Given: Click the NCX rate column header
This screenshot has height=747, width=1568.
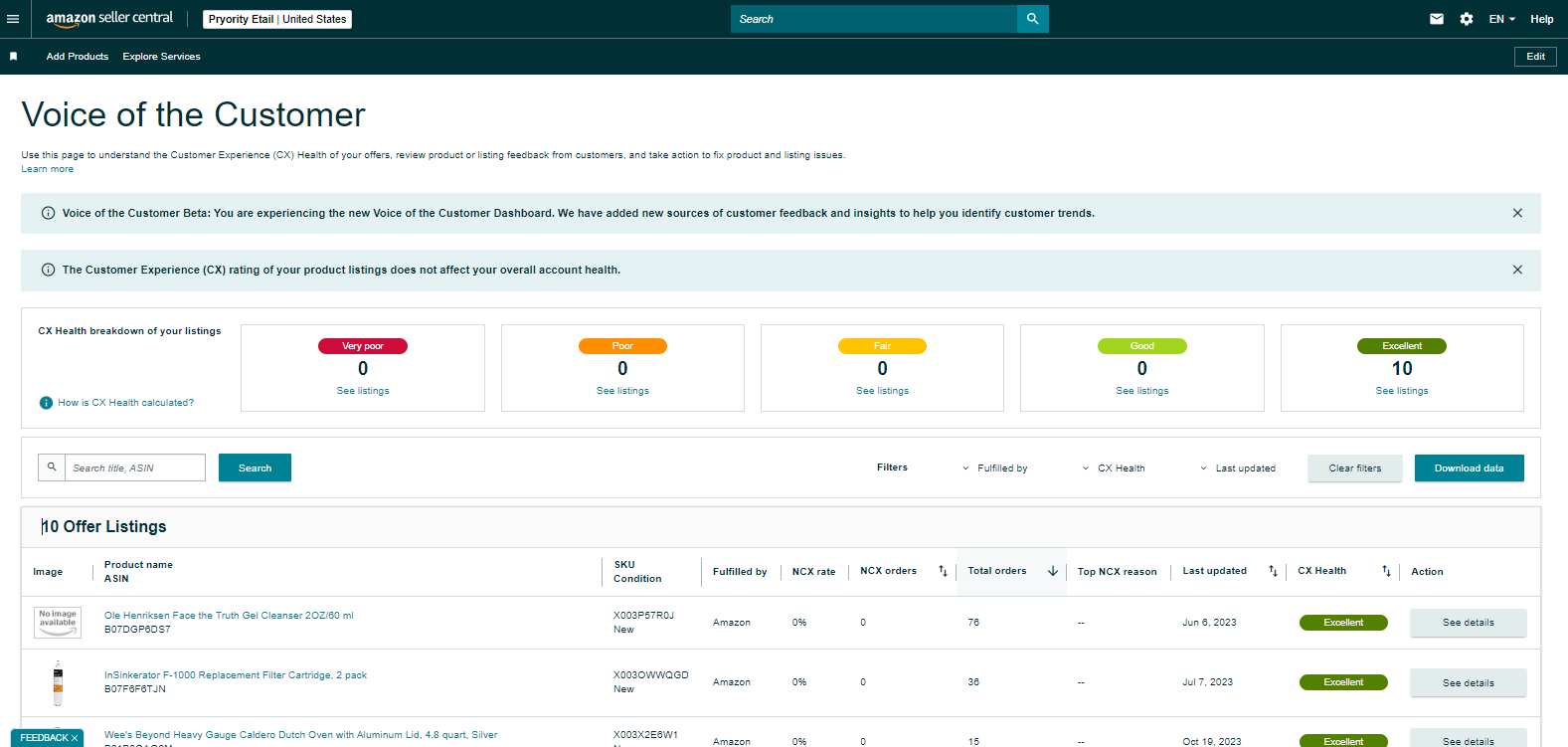Looking at the screenshot, I should point(813,572).
